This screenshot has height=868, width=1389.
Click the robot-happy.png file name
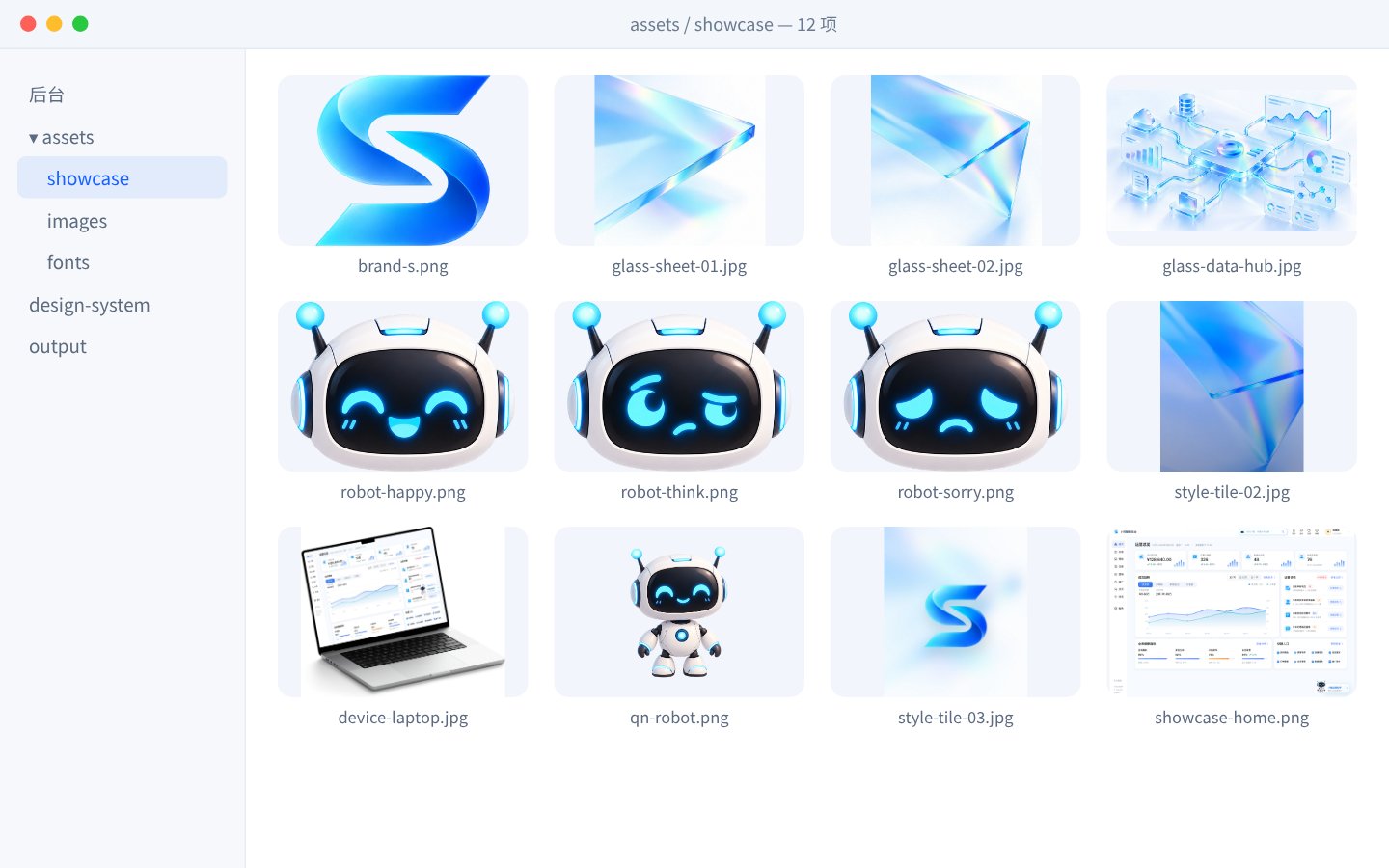click(x=402, y=492)
